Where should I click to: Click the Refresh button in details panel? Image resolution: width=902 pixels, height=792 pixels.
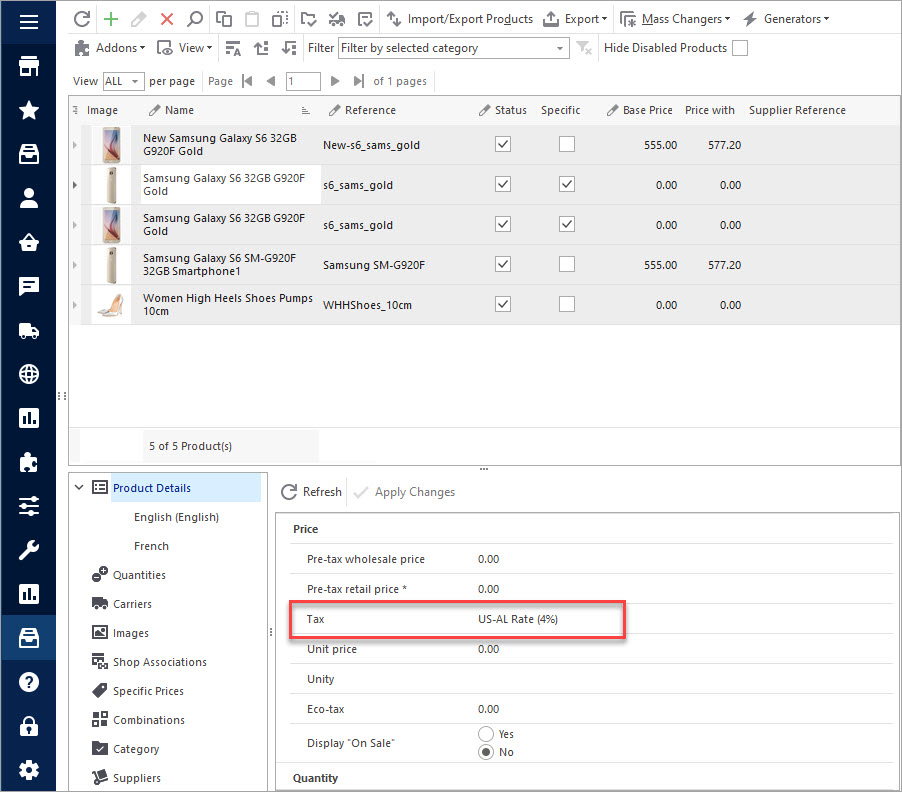click(311, 492)
